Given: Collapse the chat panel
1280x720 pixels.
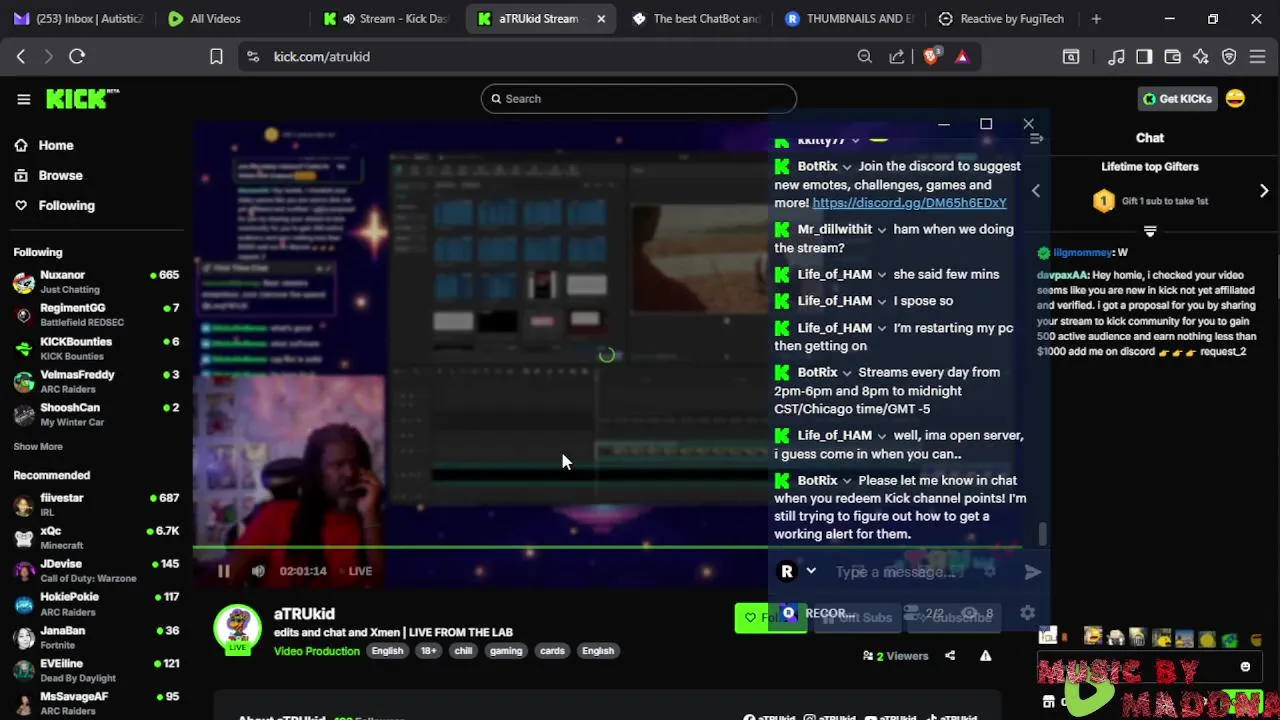Looking at the screenshot, I should pyautogui.click(x=1037, y=138).
